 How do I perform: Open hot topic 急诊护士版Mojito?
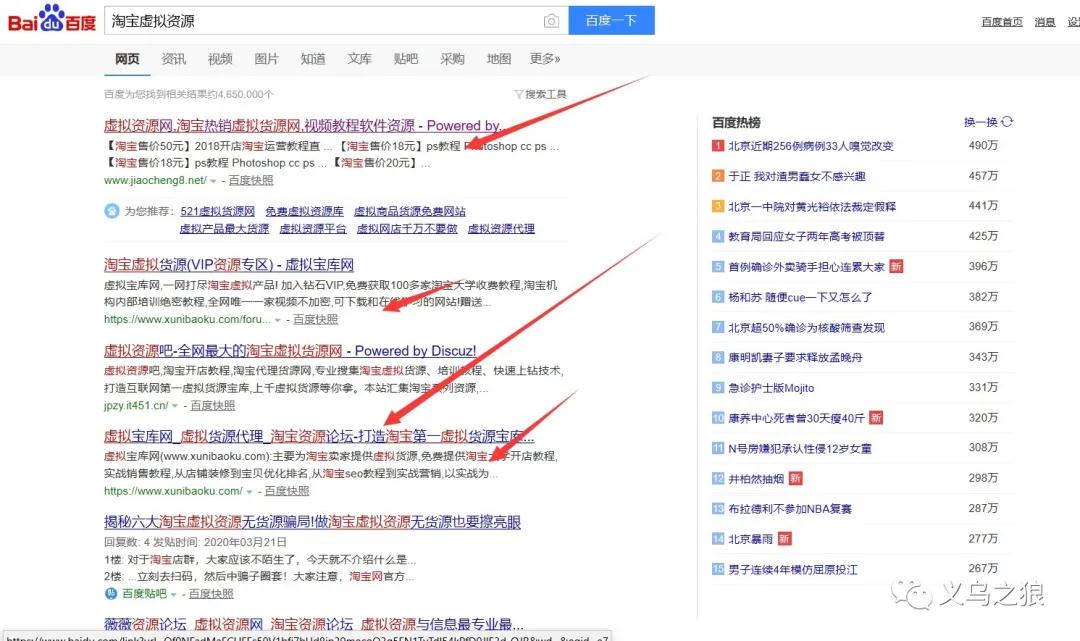click(771, 388)
